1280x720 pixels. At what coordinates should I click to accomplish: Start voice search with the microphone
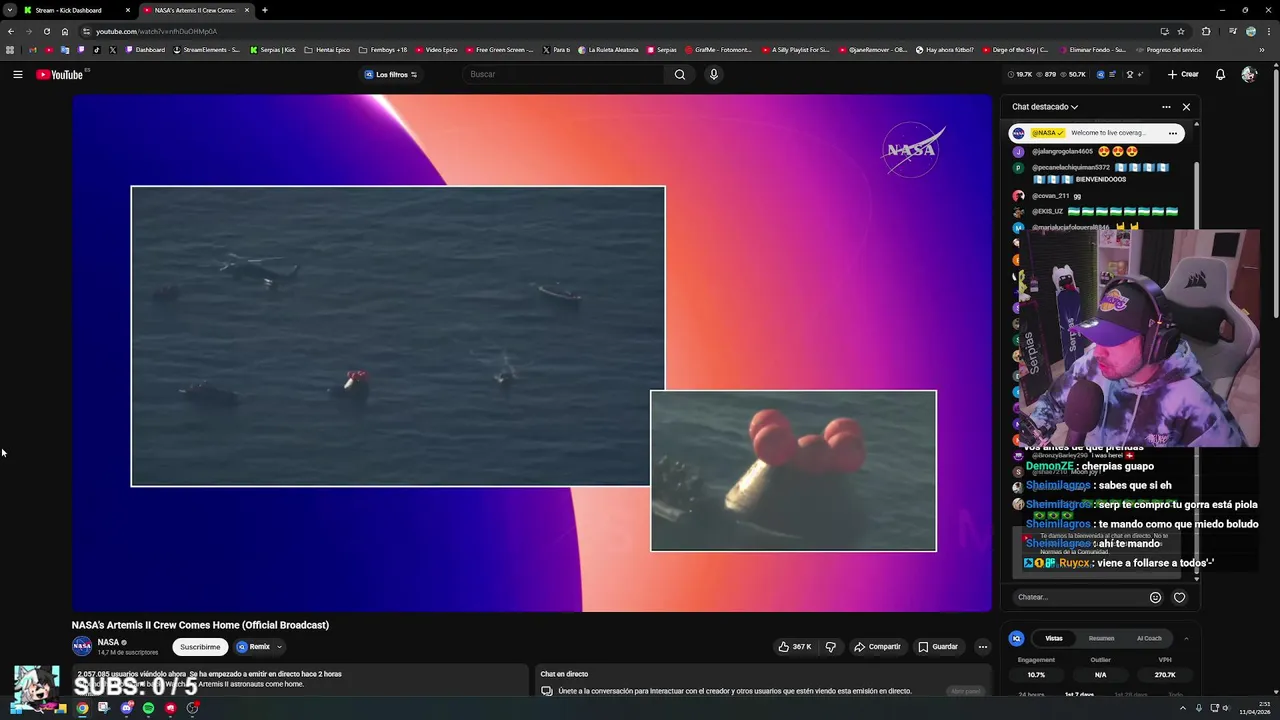pyautogui.click(x=713, y=74)
